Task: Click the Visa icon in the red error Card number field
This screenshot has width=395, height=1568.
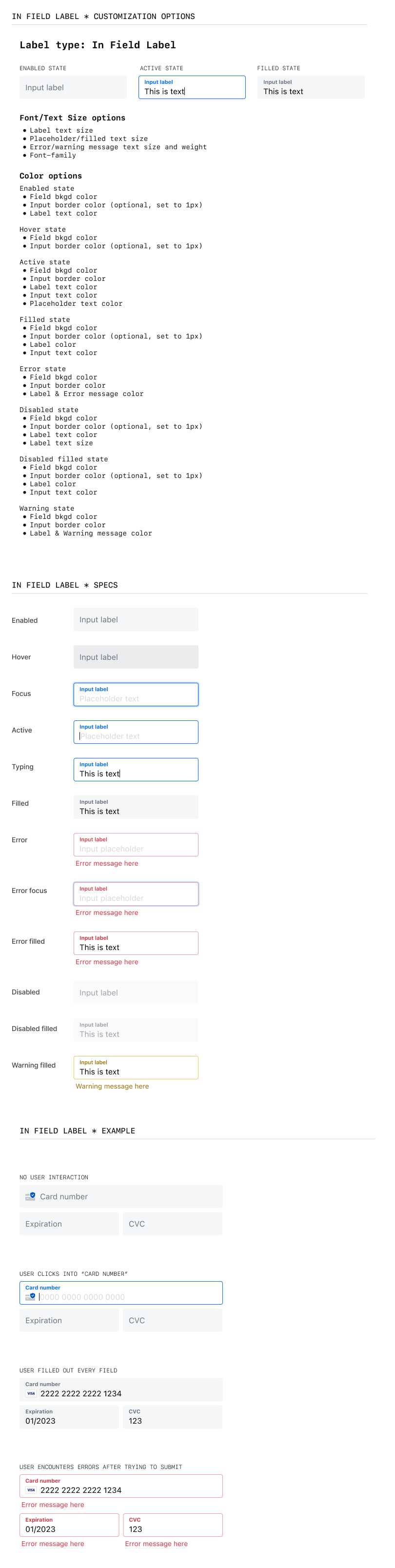Action: click(x=30, y=1489)
